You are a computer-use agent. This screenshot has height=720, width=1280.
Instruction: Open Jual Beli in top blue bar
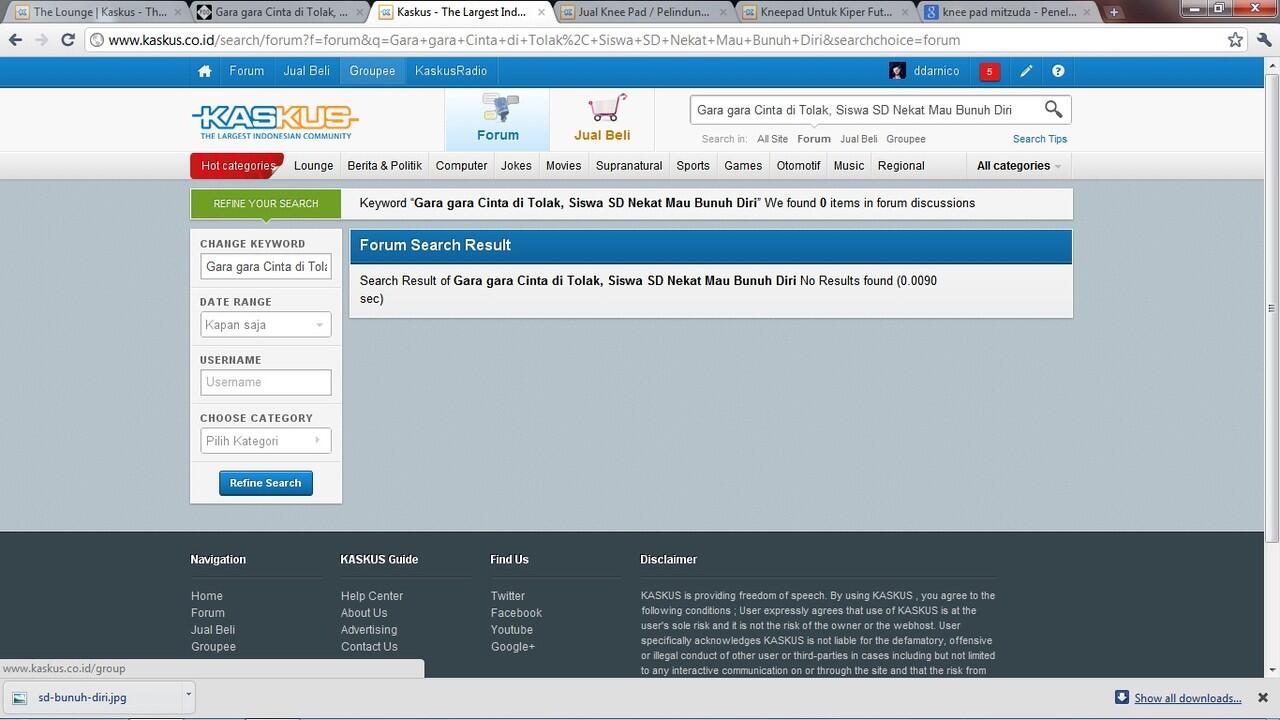[x=306, y=71]
